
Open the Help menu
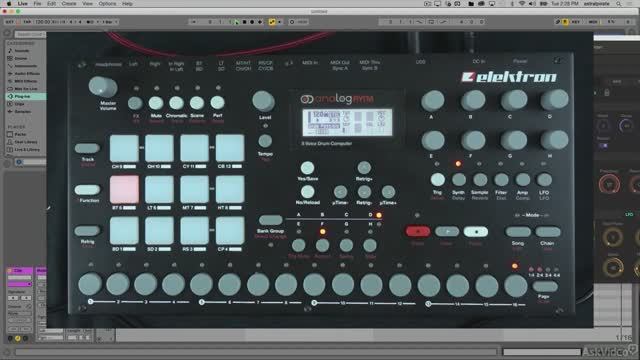(x=127, y=4)
